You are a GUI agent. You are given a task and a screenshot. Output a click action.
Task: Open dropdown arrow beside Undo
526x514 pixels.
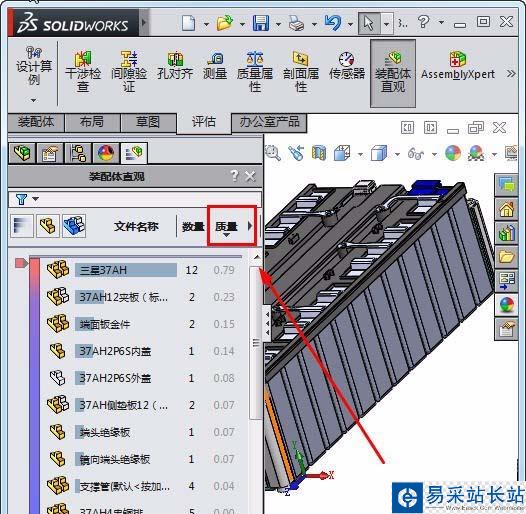tap(350, 24)
